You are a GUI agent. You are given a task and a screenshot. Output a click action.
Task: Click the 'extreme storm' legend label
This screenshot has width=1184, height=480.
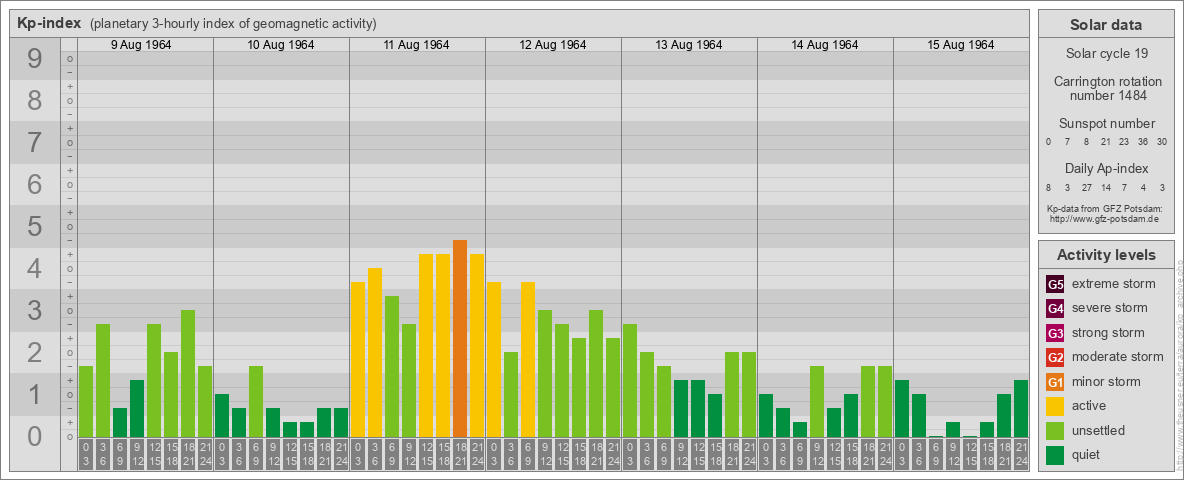(x=1114, y=284)
